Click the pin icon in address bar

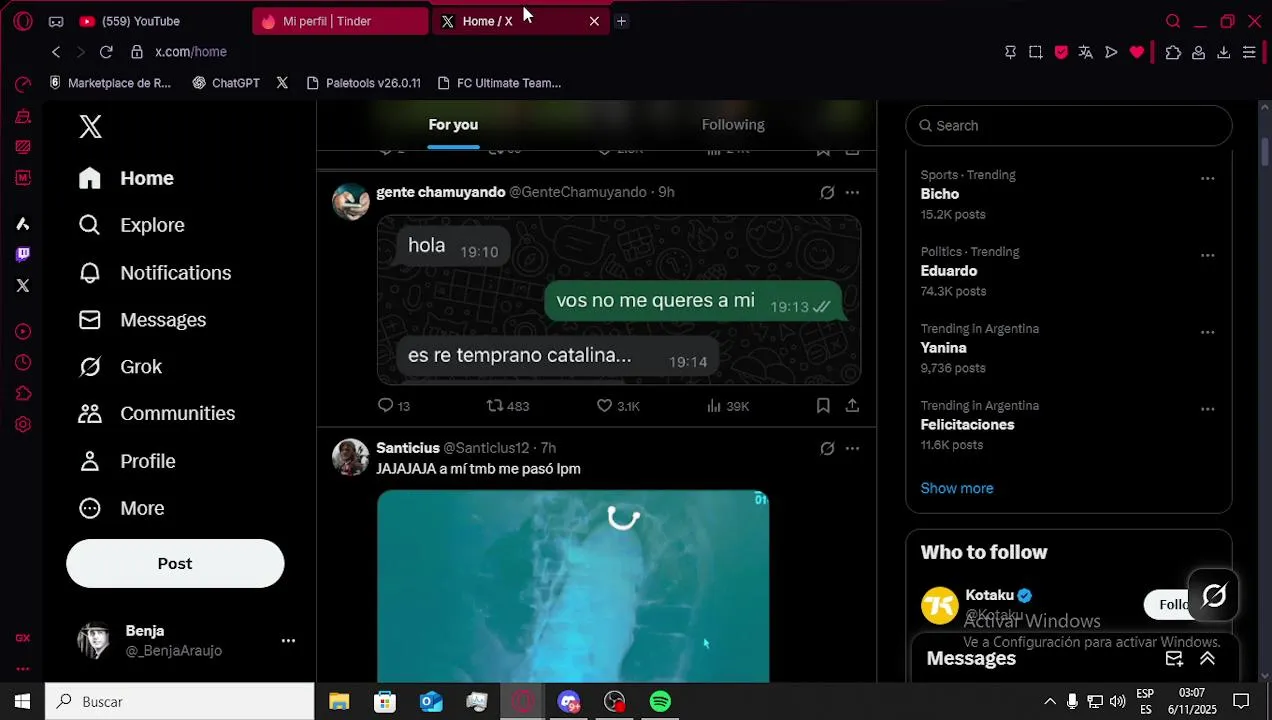[1010, 52]
